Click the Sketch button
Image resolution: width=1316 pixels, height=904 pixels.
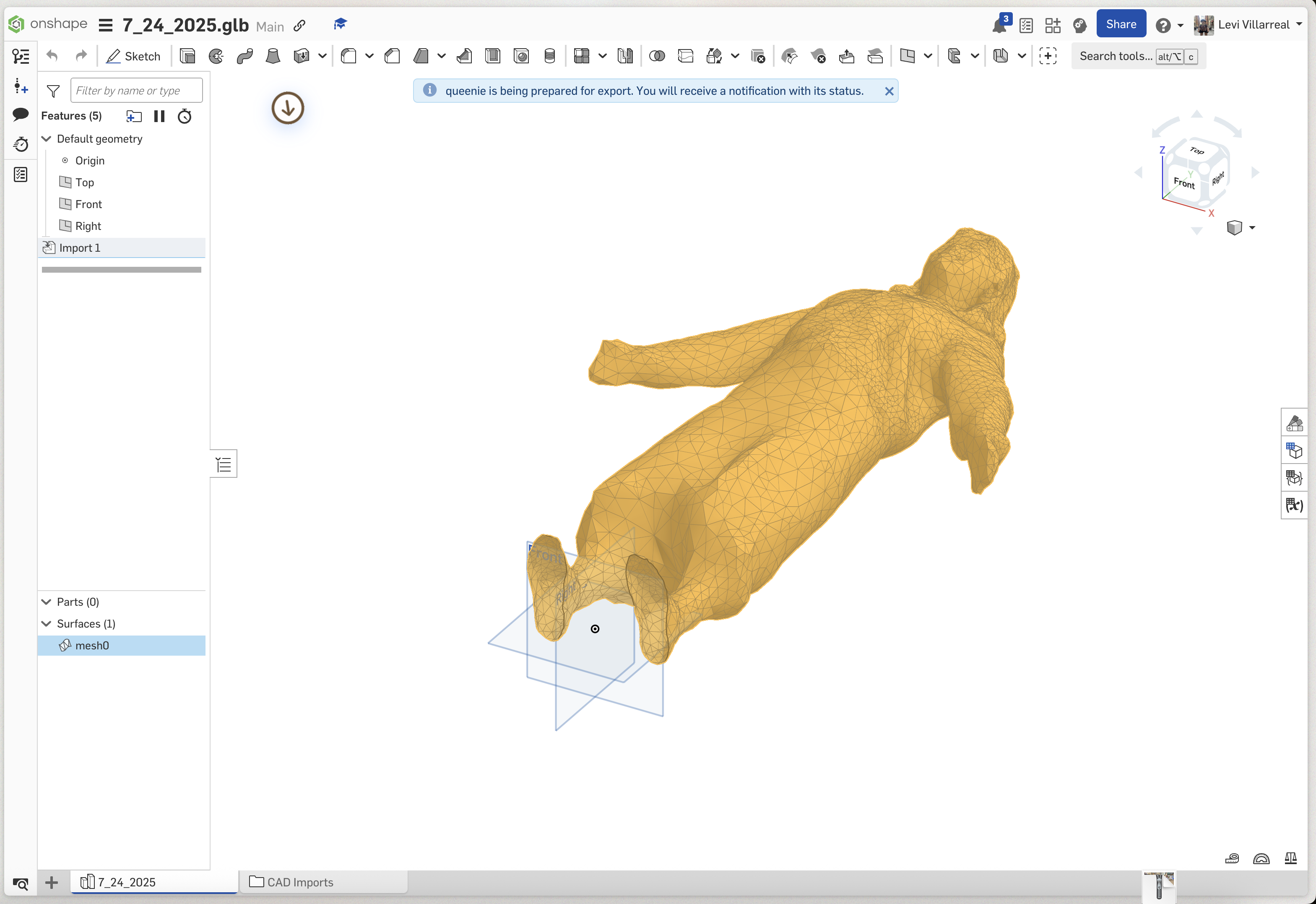[134, 56]
